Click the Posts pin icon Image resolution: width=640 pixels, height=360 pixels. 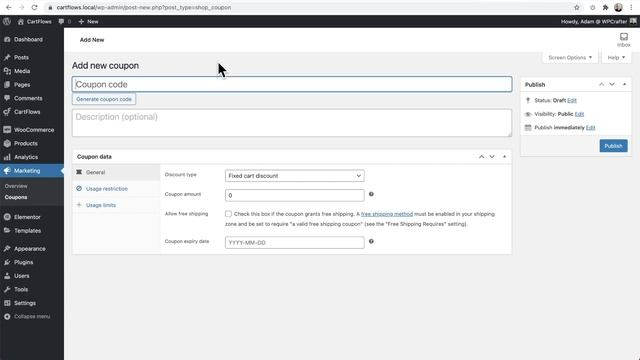pos(7,58)
